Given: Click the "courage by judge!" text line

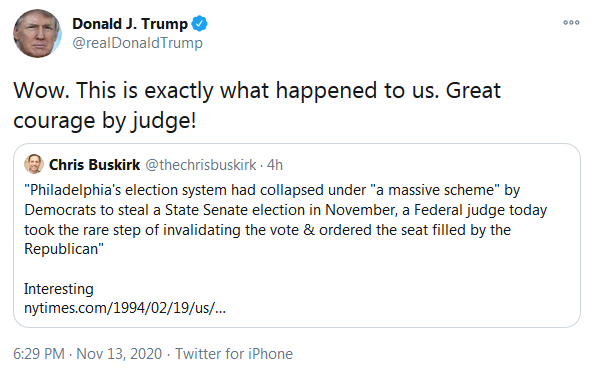Looking at the screenshot, I should point(105,121).
